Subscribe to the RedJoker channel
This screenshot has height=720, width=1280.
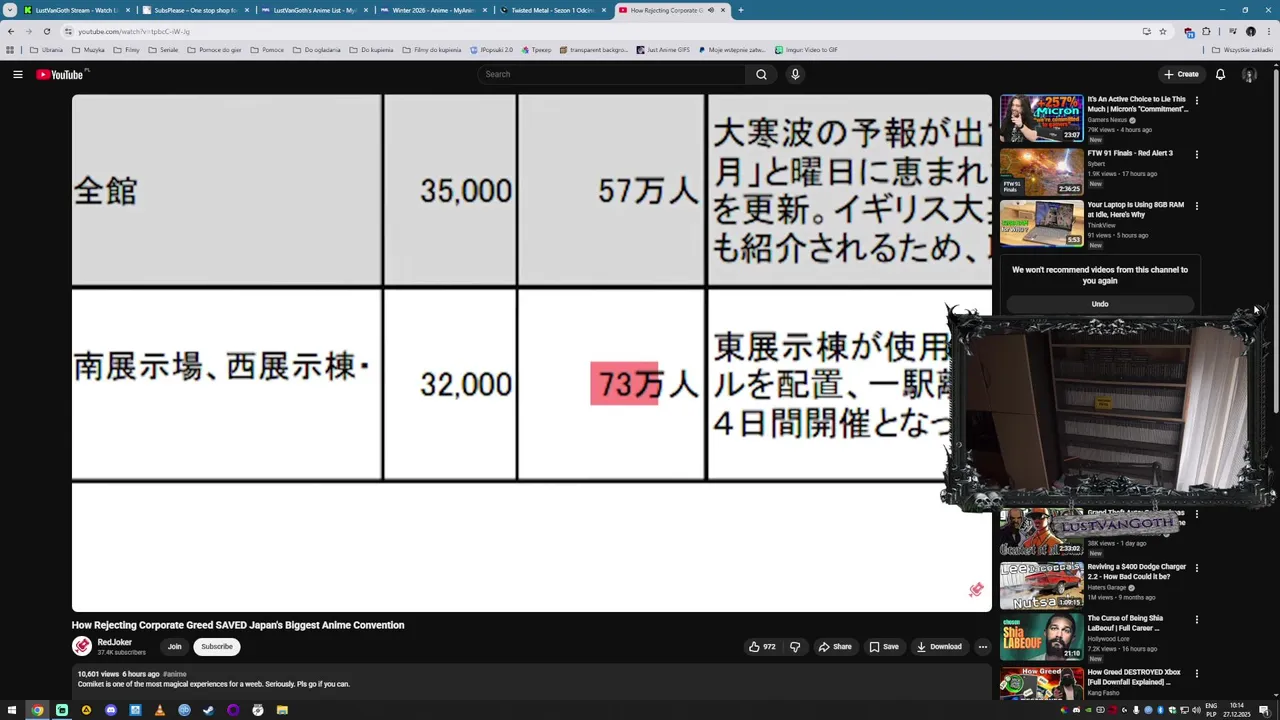[216, 647]
